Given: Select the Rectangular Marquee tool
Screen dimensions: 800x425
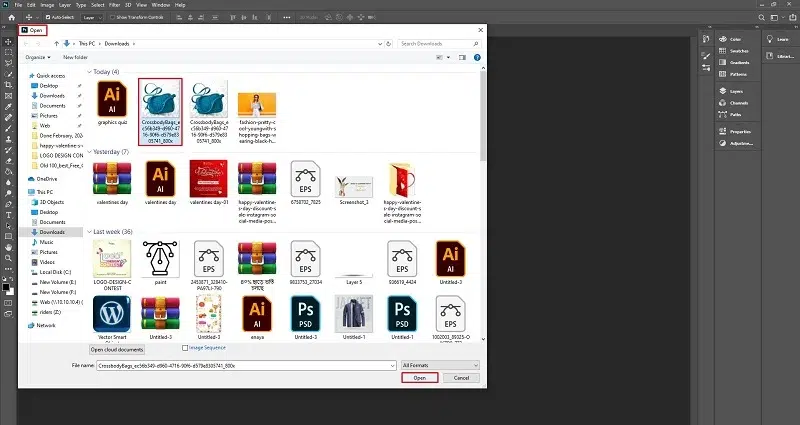Looking at the screenshot, I should coord(8,53).
